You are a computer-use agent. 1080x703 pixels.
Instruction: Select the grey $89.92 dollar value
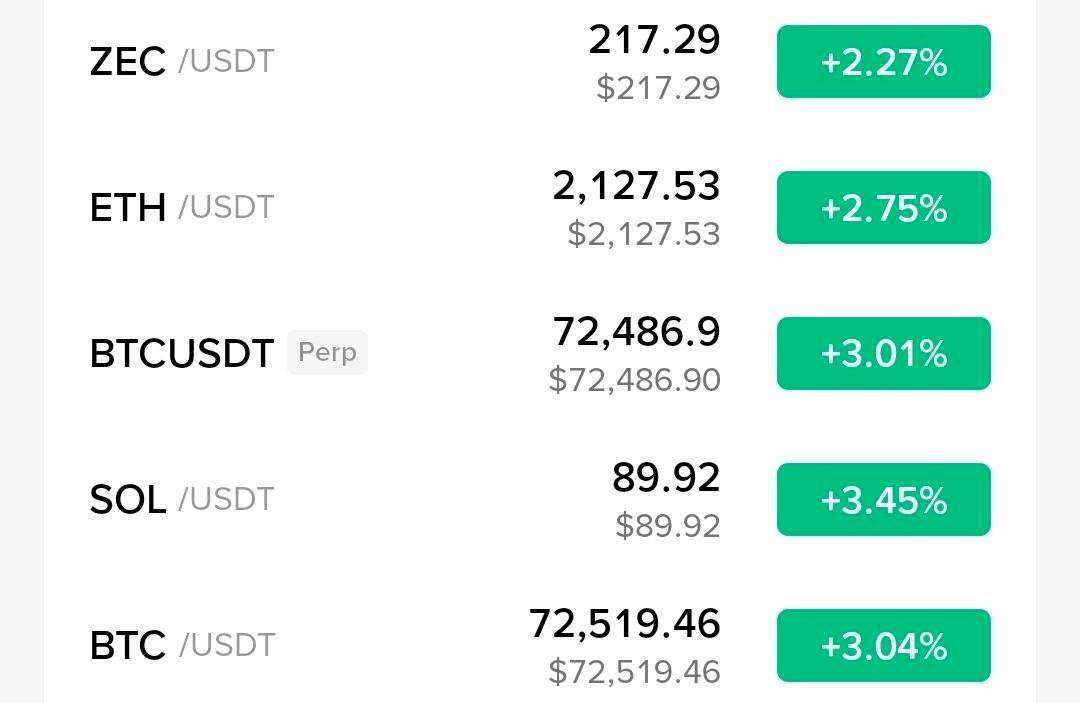point(668,526)
